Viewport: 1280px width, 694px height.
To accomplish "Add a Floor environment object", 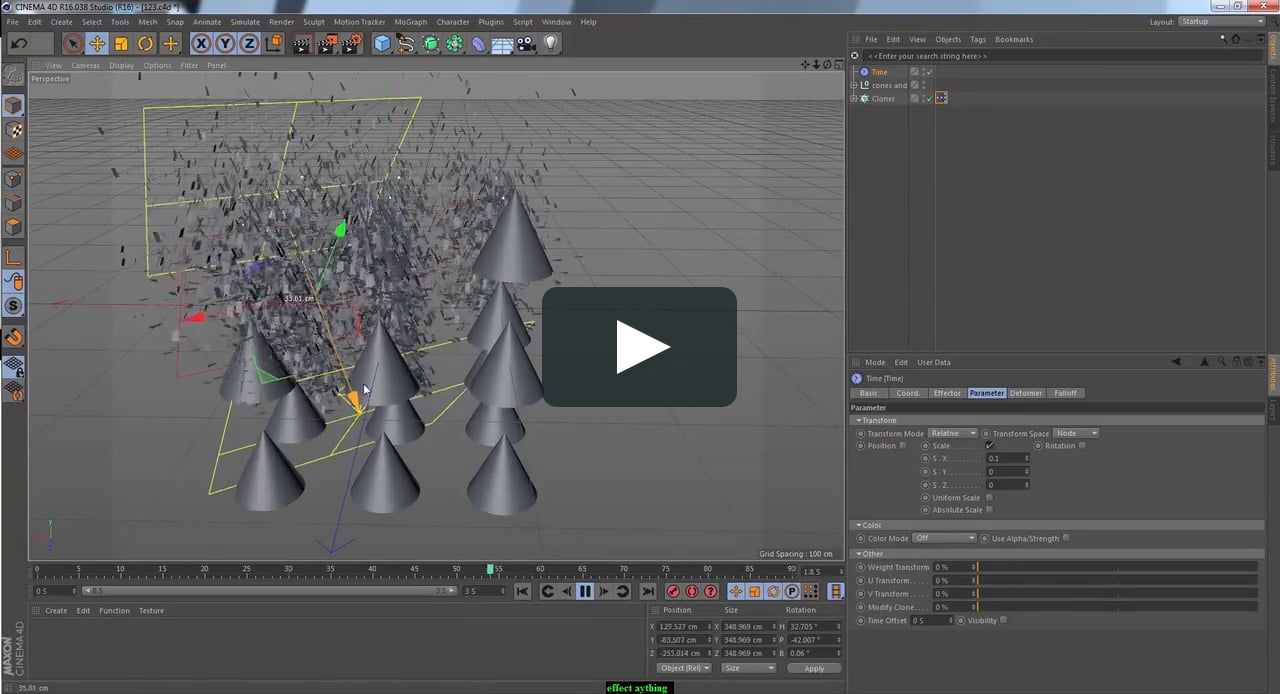I will [x=502, y=43].
